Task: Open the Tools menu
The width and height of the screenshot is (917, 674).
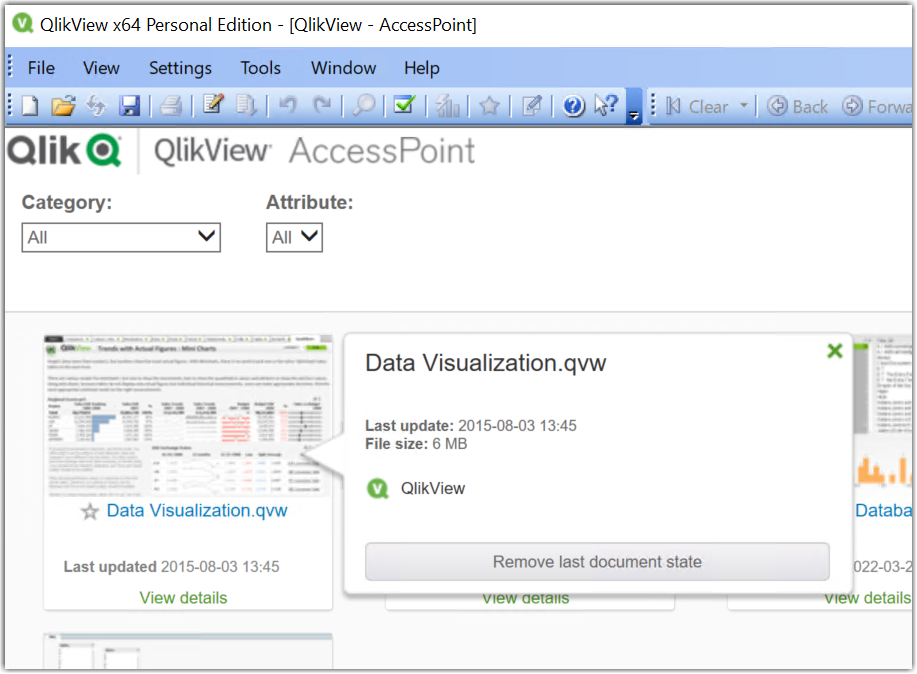Action: click(260, 68)
